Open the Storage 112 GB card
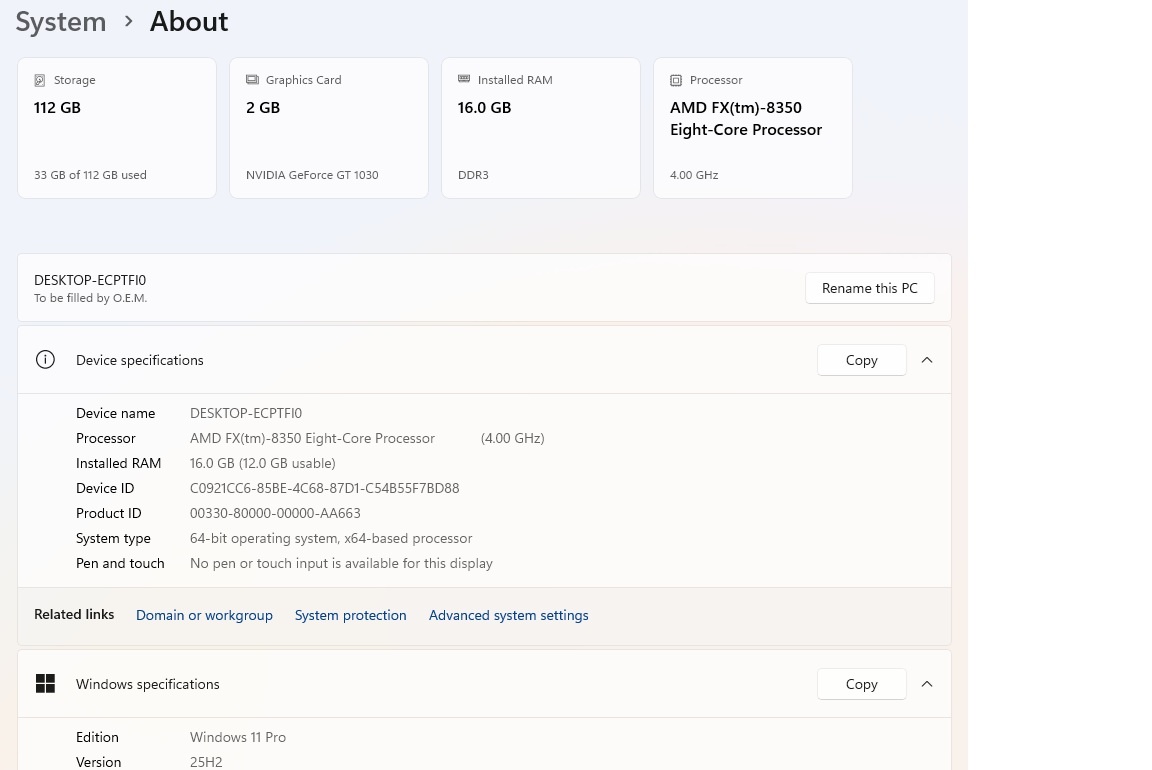The image size is (1152, 770). 117,128
